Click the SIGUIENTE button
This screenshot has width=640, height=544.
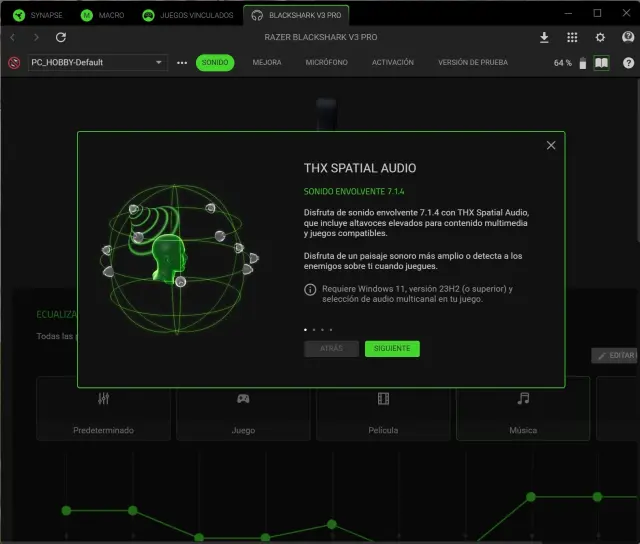(392, 349)
